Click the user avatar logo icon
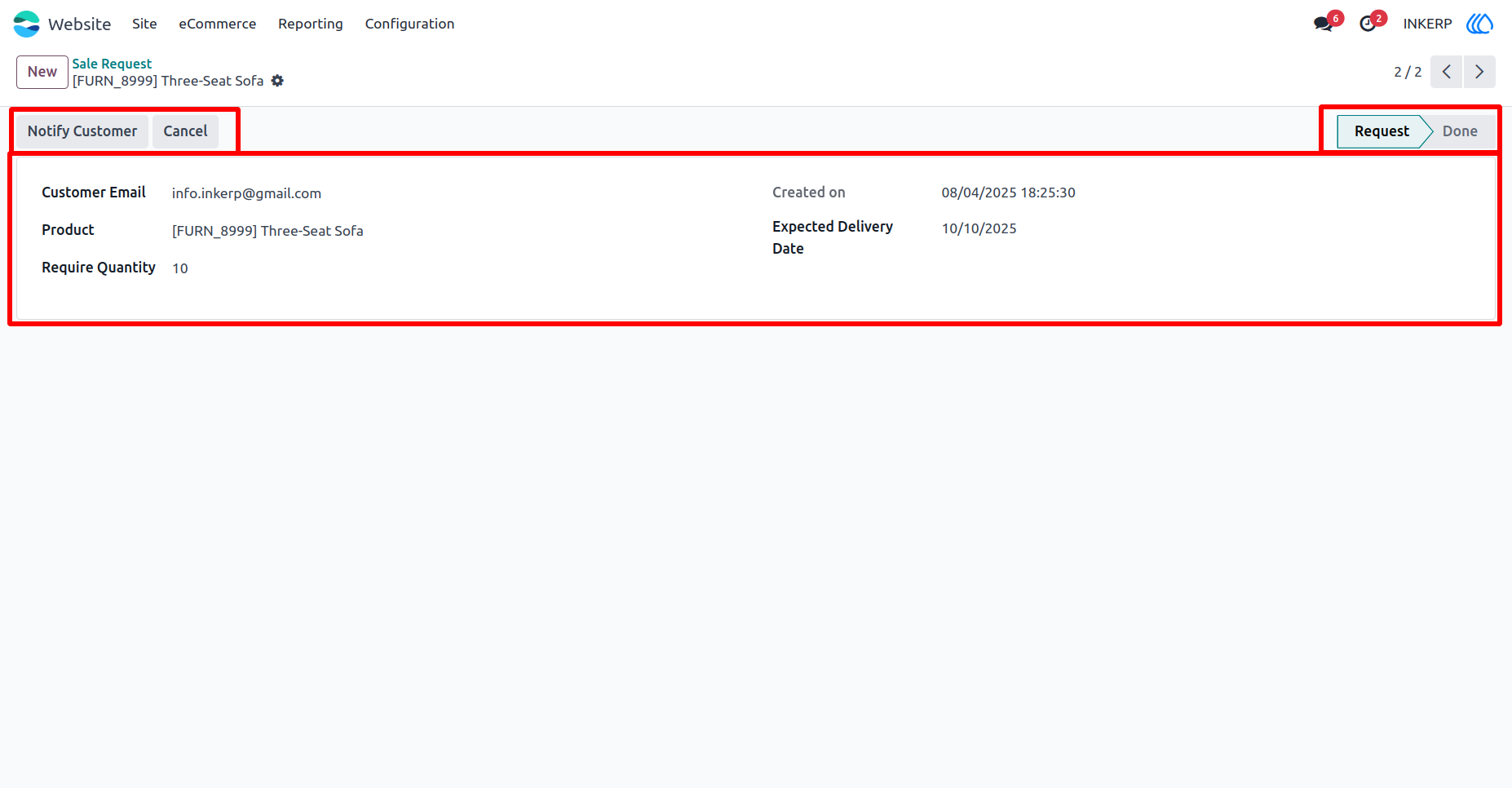1512x788 pixels. coord(1479,24)
